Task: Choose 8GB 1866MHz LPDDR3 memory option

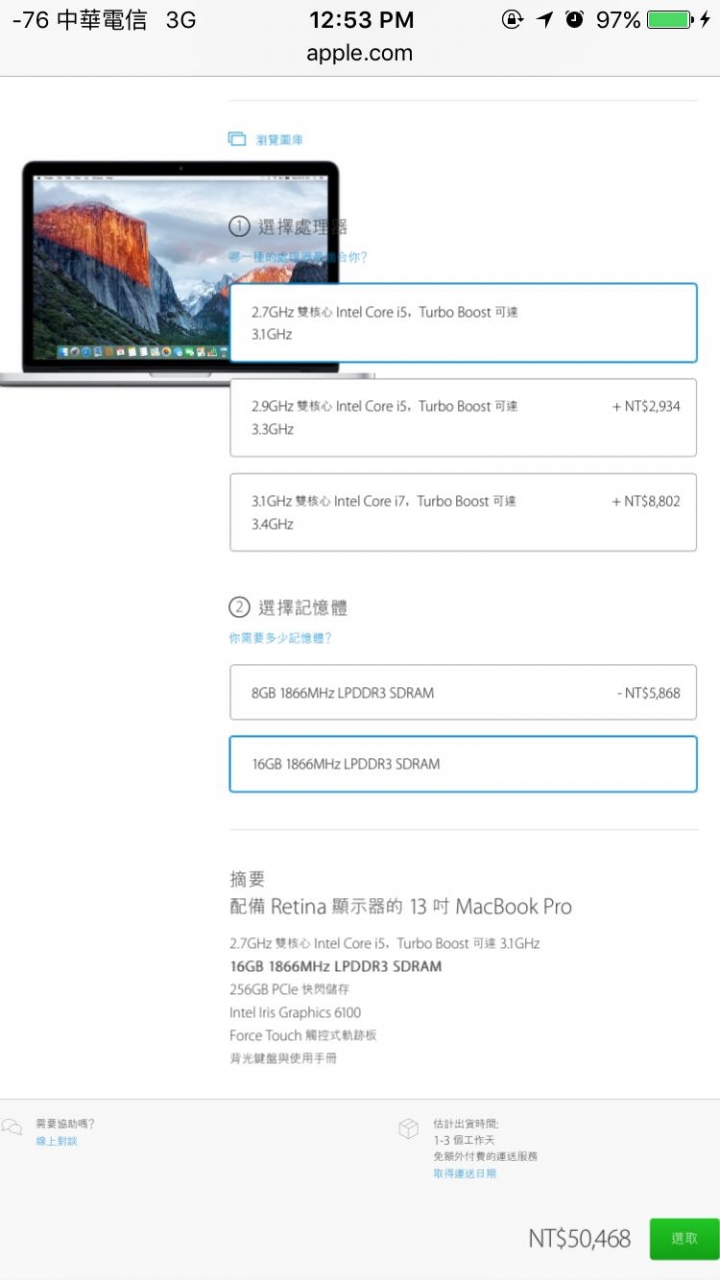Action: point(463,692)
